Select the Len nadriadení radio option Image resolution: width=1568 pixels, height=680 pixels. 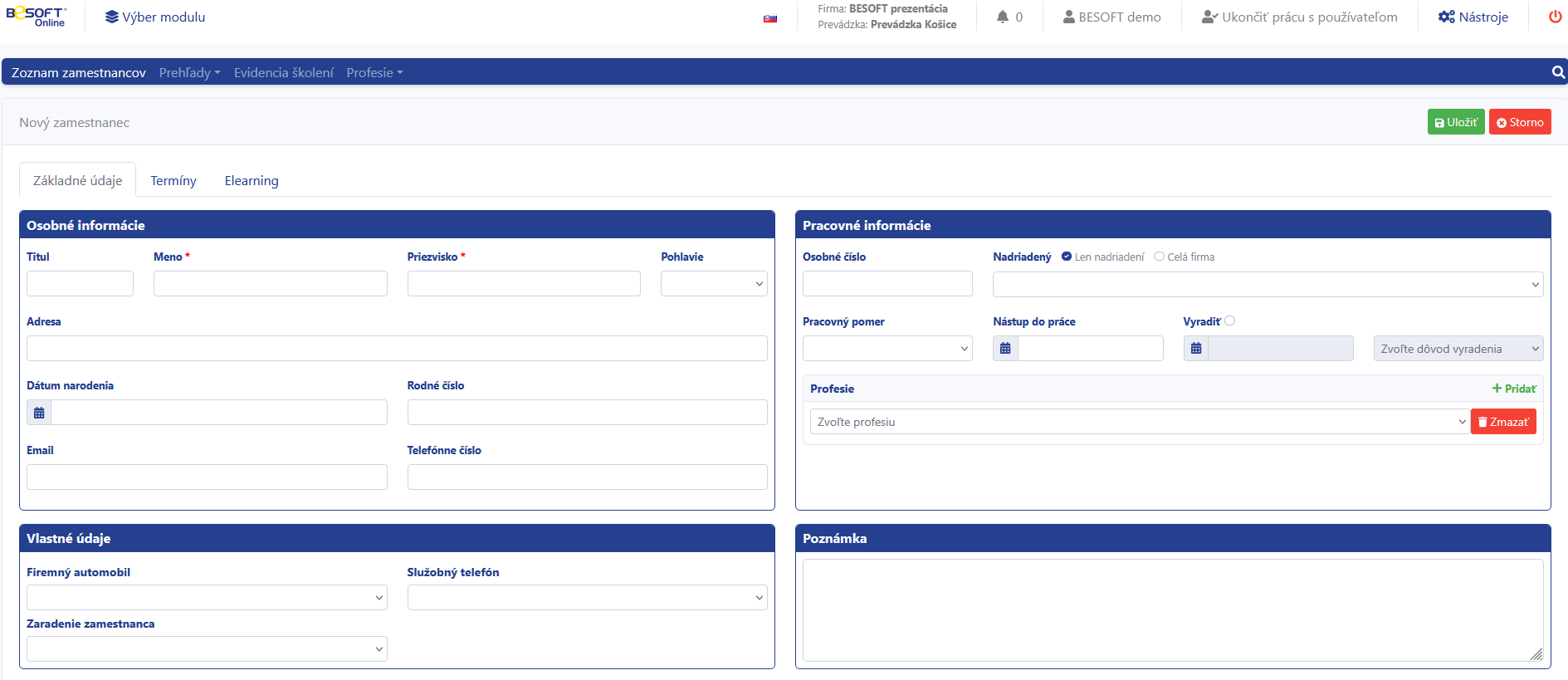tap(1067, 257)
